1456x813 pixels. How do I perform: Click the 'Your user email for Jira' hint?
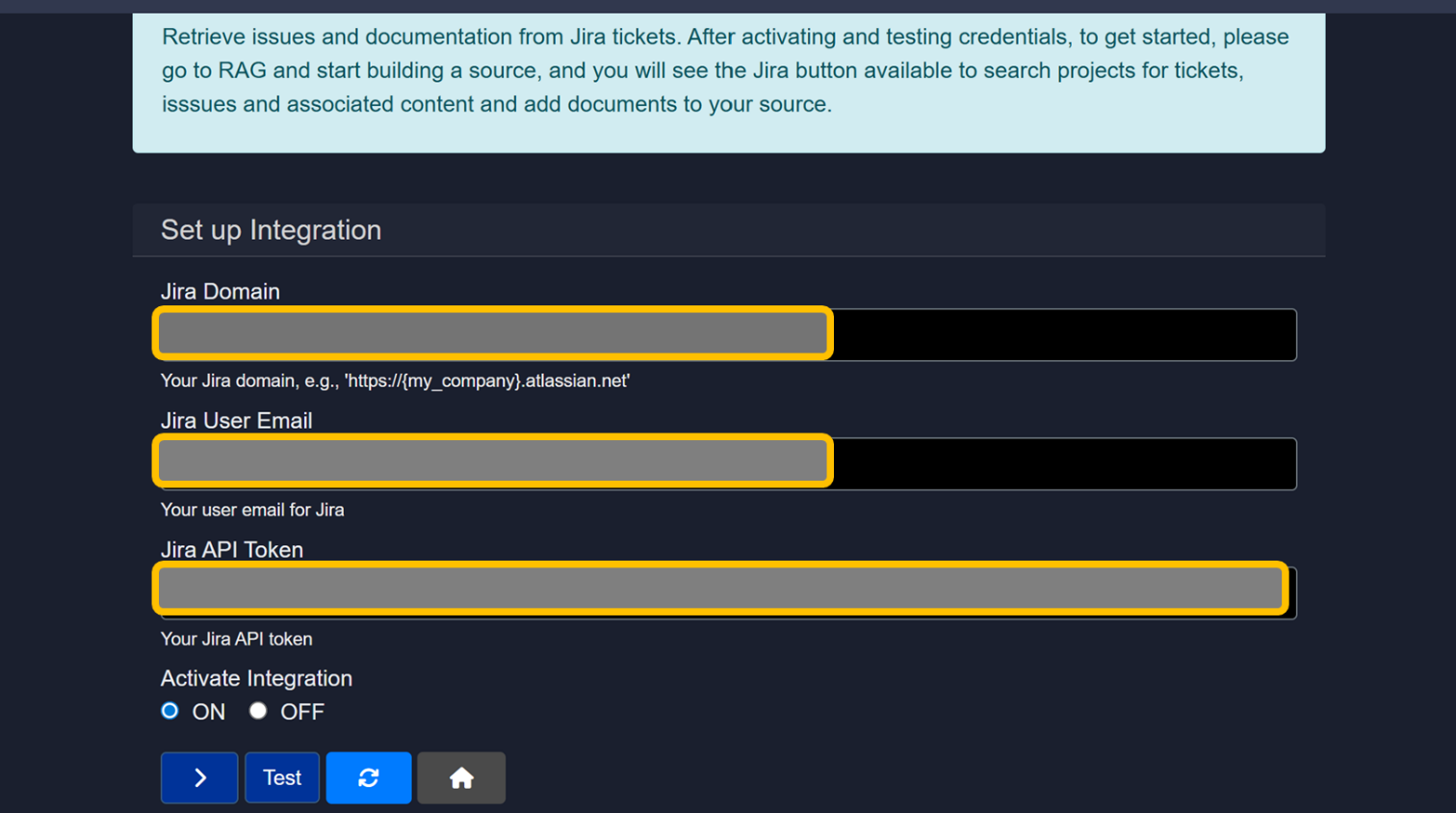(x=252, y=510)
